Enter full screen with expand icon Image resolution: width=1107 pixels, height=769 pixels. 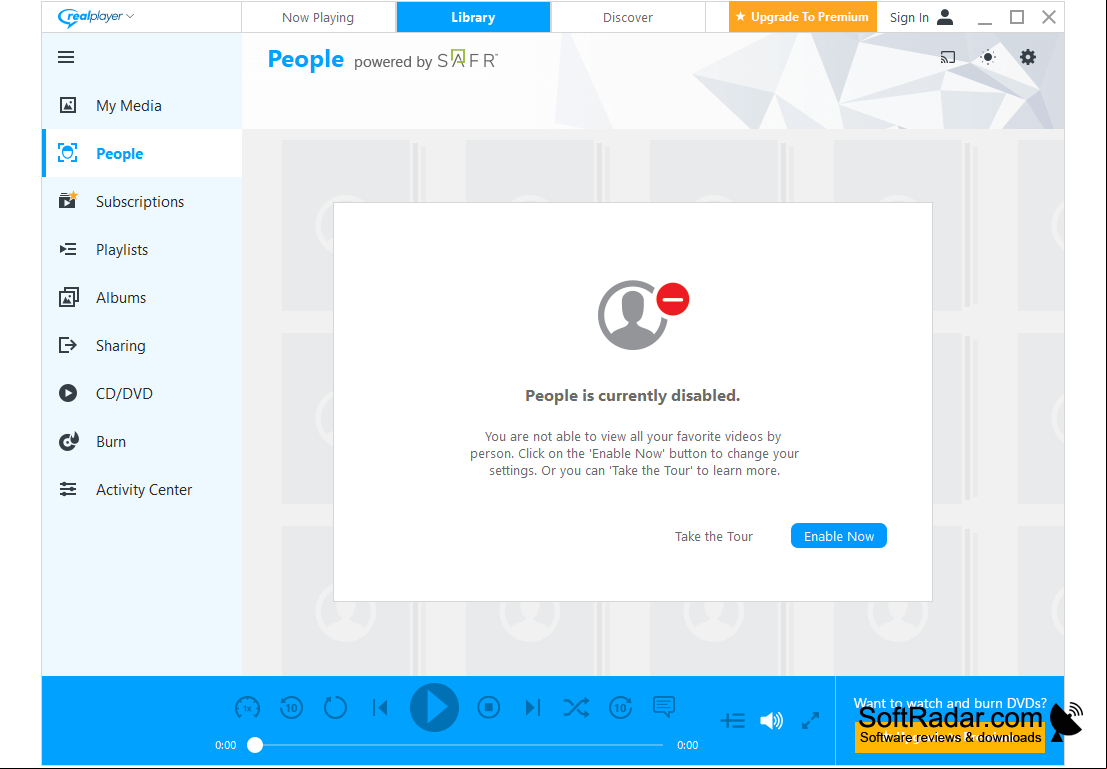pyautogui.click(x=810, y=720)
